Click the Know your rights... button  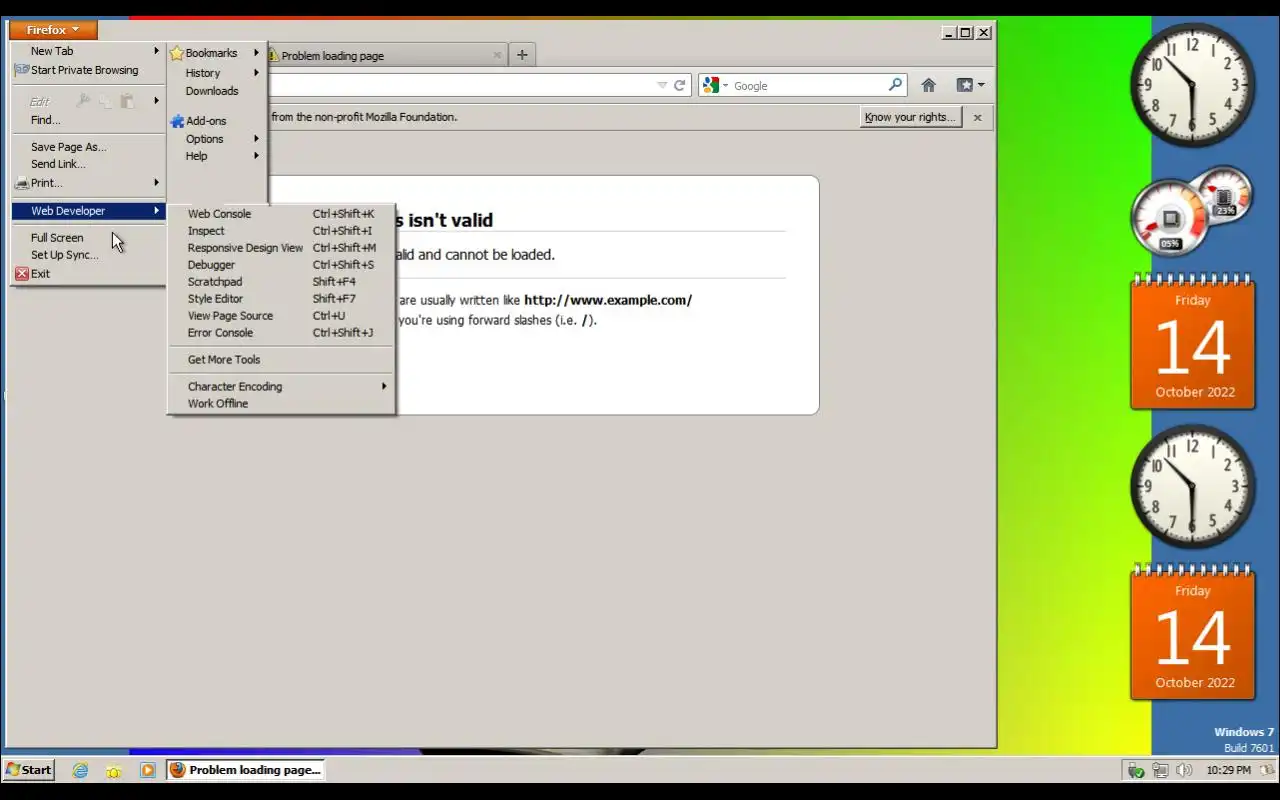point(910,117)
